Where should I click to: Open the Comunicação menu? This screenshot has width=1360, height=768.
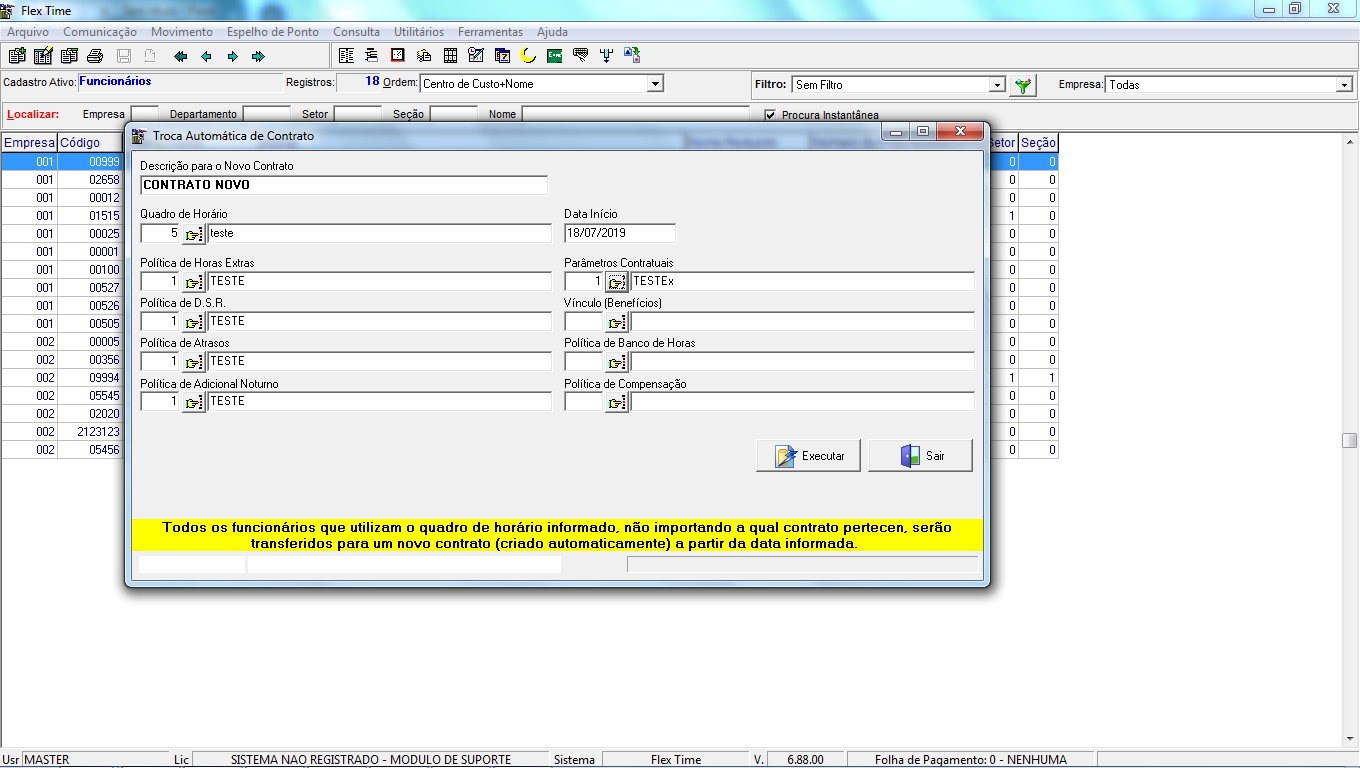pos(100,32)
